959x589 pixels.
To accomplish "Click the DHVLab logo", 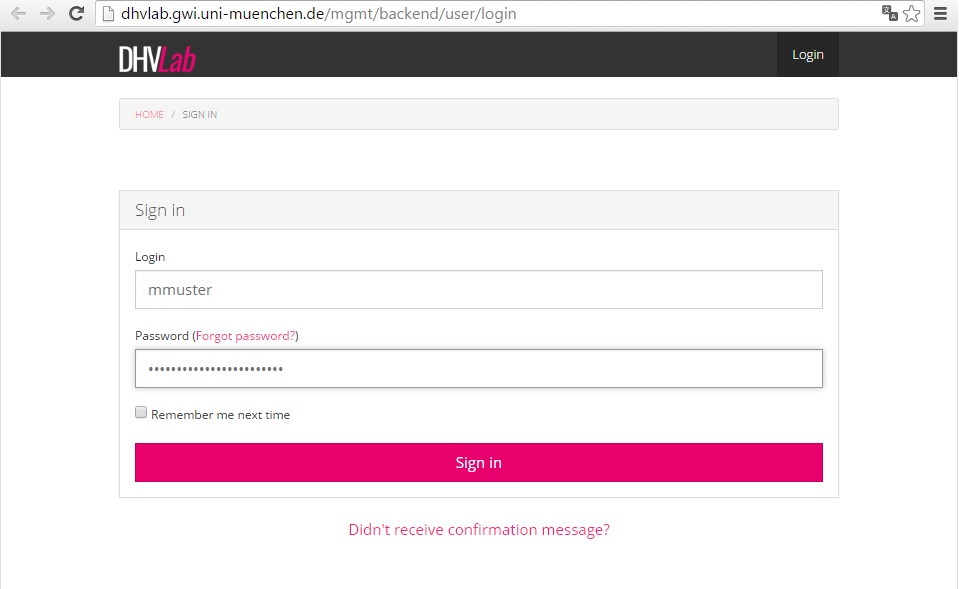I will coord(157,58).
